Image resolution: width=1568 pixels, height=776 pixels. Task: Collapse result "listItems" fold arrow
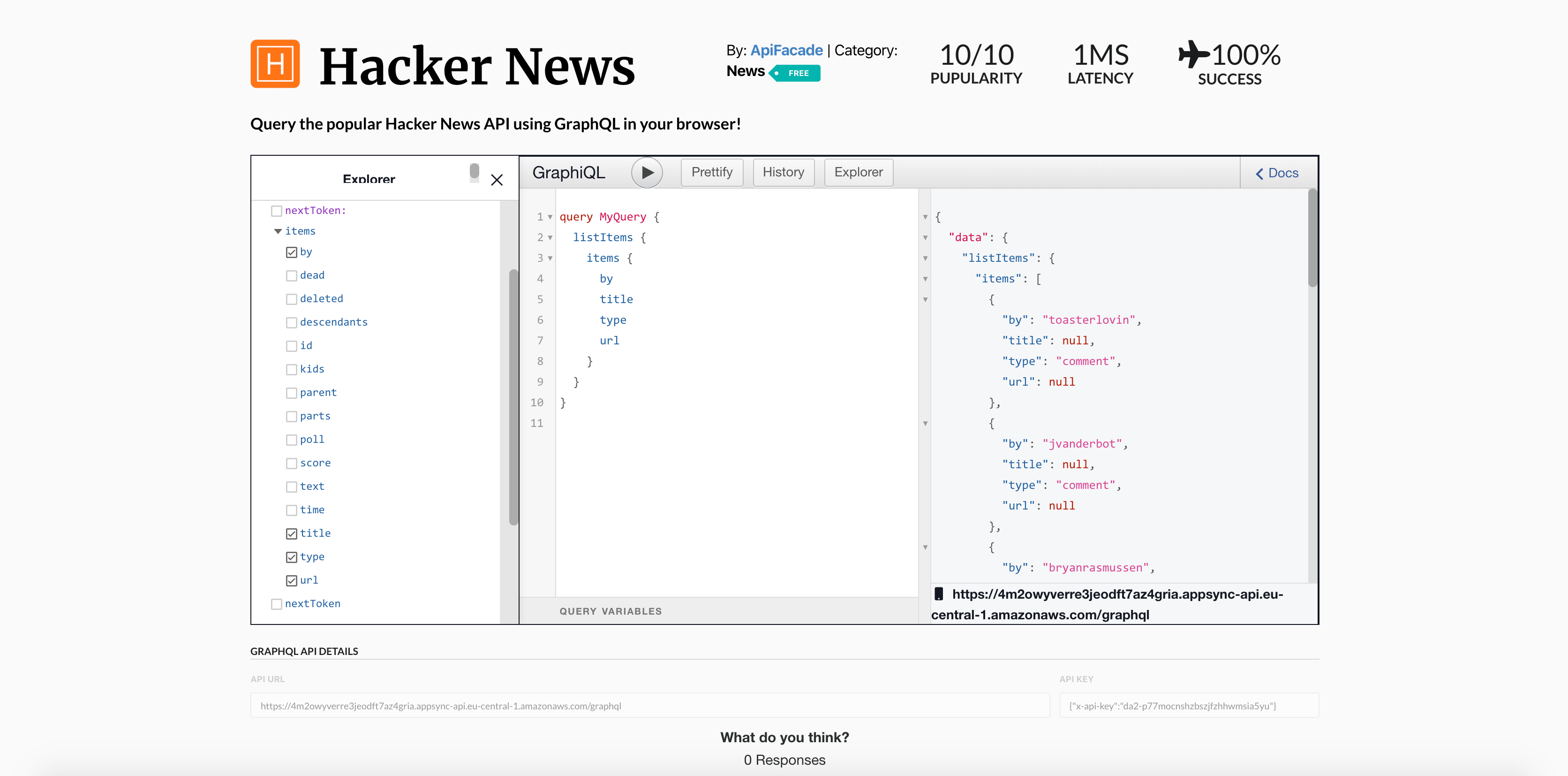coord(925,259)
